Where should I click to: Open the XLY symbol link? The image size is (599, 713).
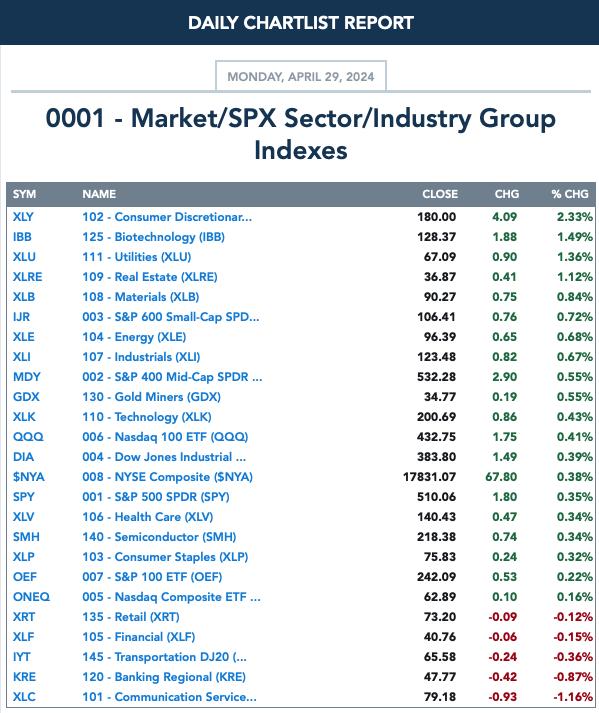[23, 217]
